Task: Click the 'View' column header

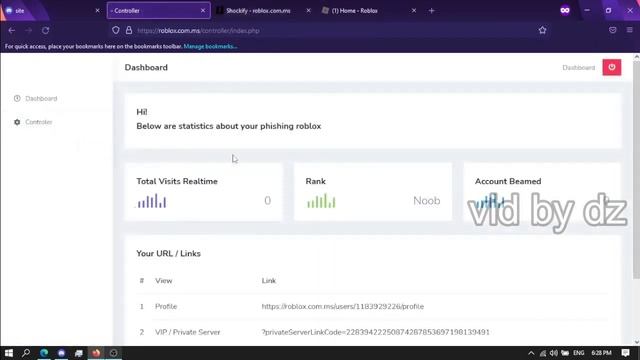Action: (164, 281)
